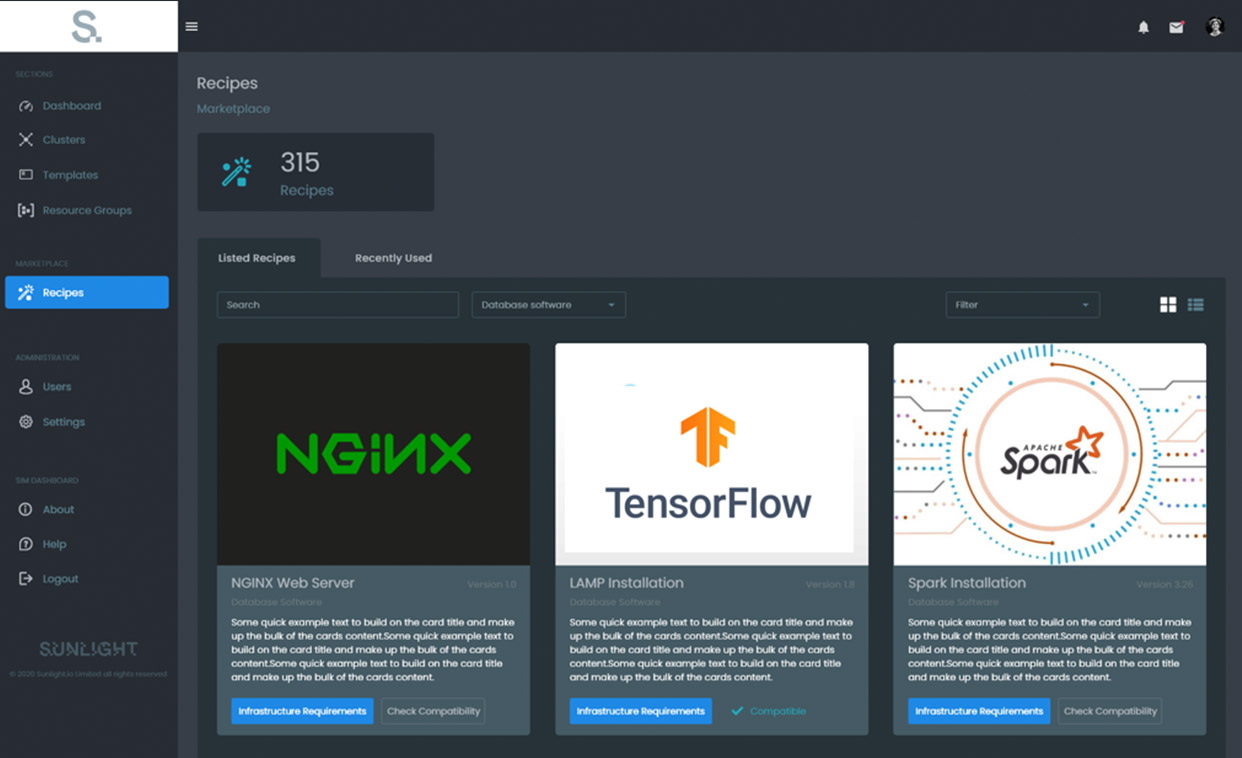Click the Help question icon
This screenshot has width=1242, height=758.
26,544
